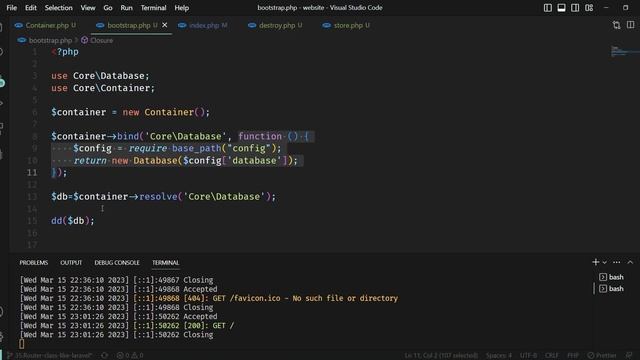Viewport: 640px width, 360px height.
Task: Open the Selection menu
Action: [58, 8]
